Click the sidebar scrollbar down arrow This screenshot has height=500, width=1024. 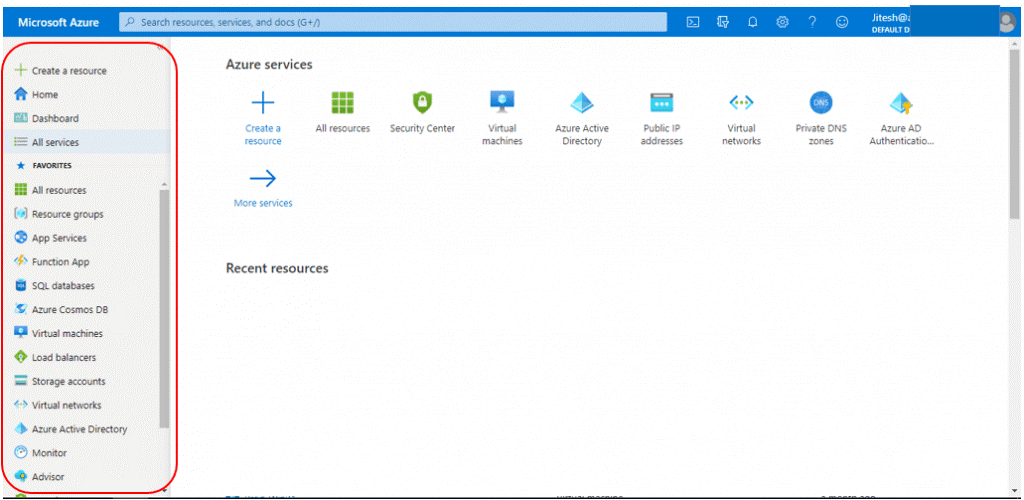pos(164,489)
